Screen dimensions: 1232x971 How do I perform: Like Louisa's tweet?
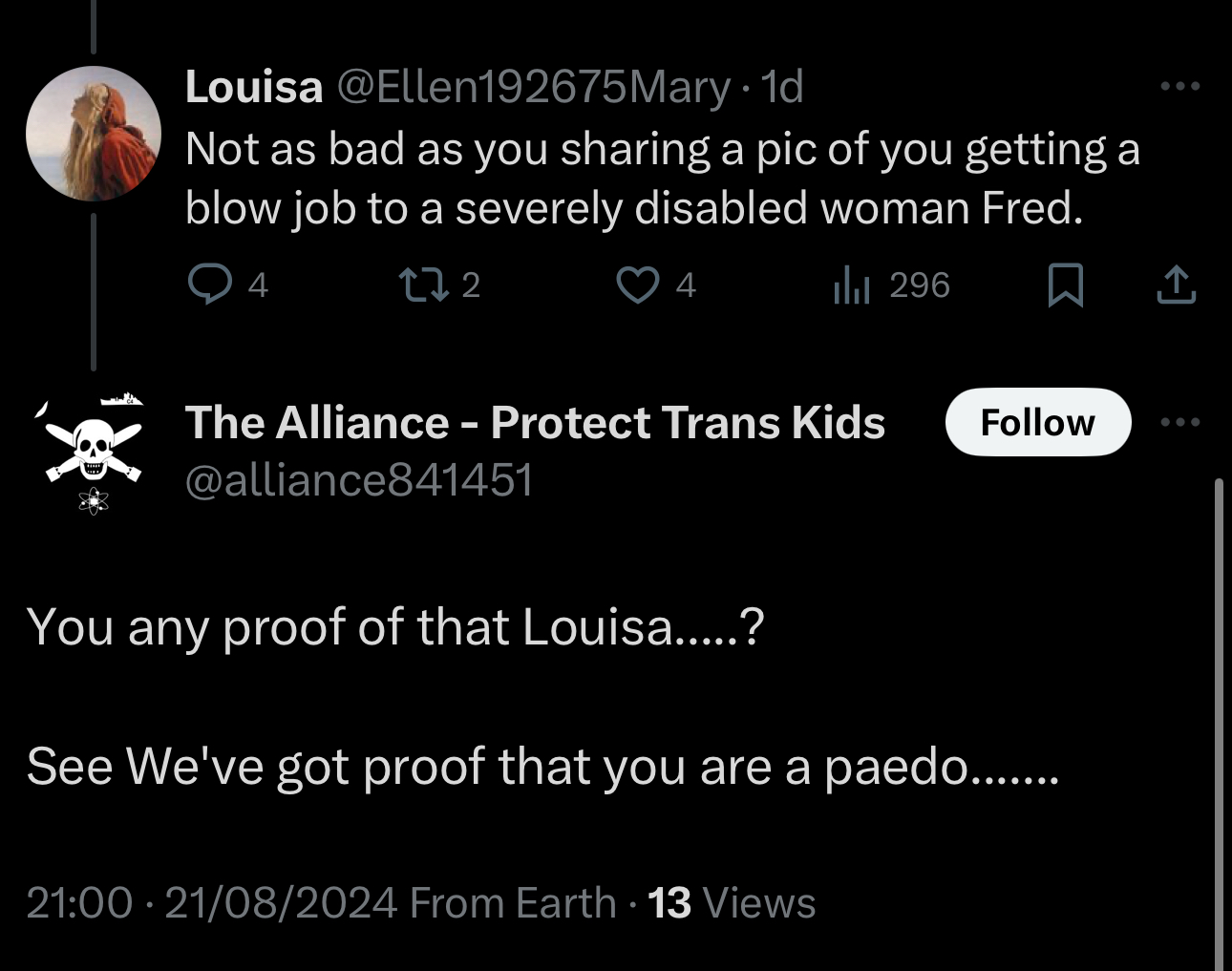pyautogui.click(x=637, y=285)
